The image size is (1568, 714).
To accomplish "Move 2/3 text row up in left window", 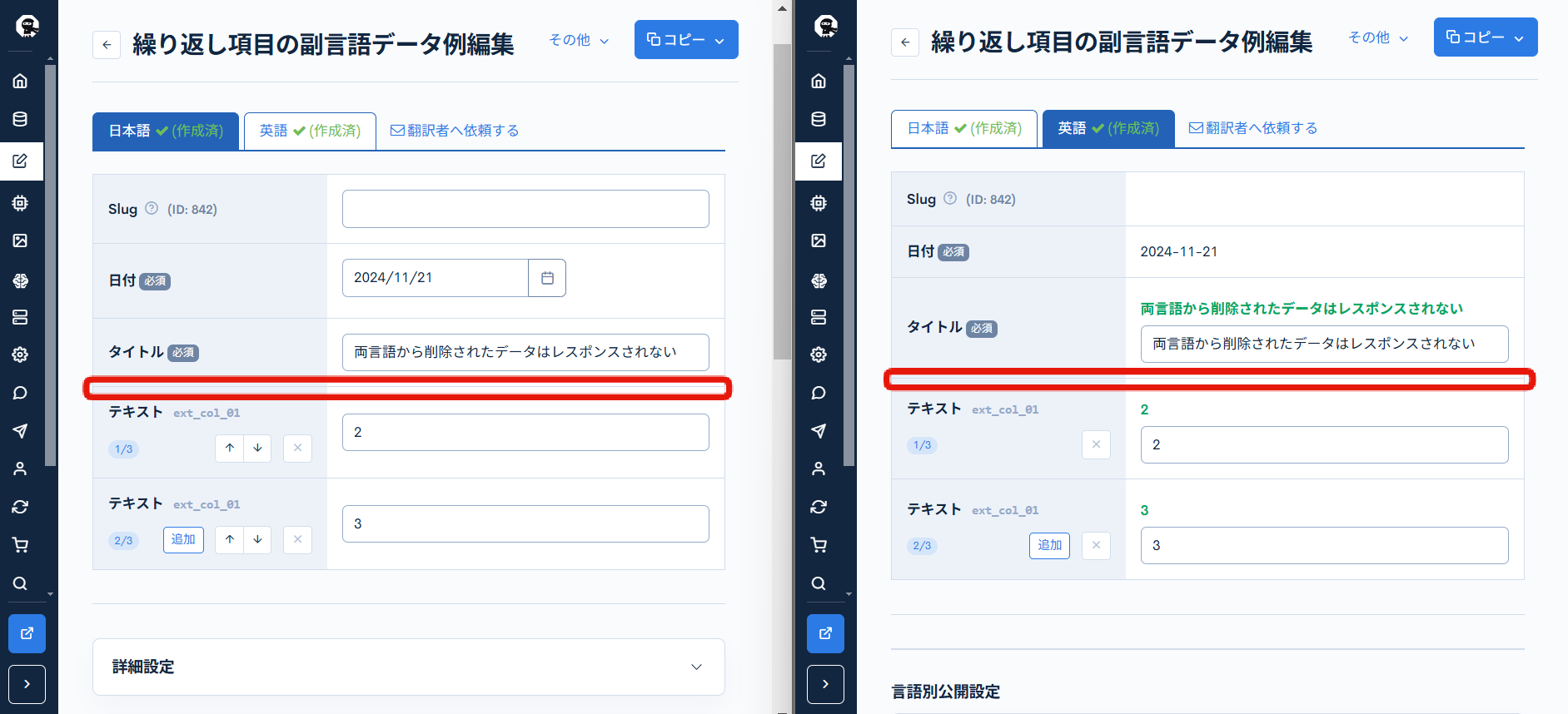I will 230,539.
